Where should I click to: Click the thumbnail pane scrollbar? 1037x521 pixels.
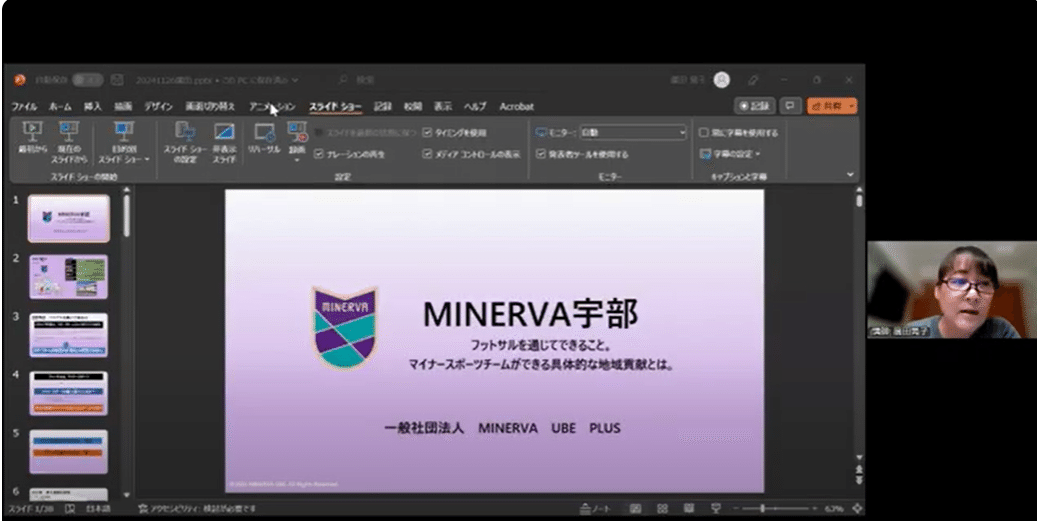127,216
